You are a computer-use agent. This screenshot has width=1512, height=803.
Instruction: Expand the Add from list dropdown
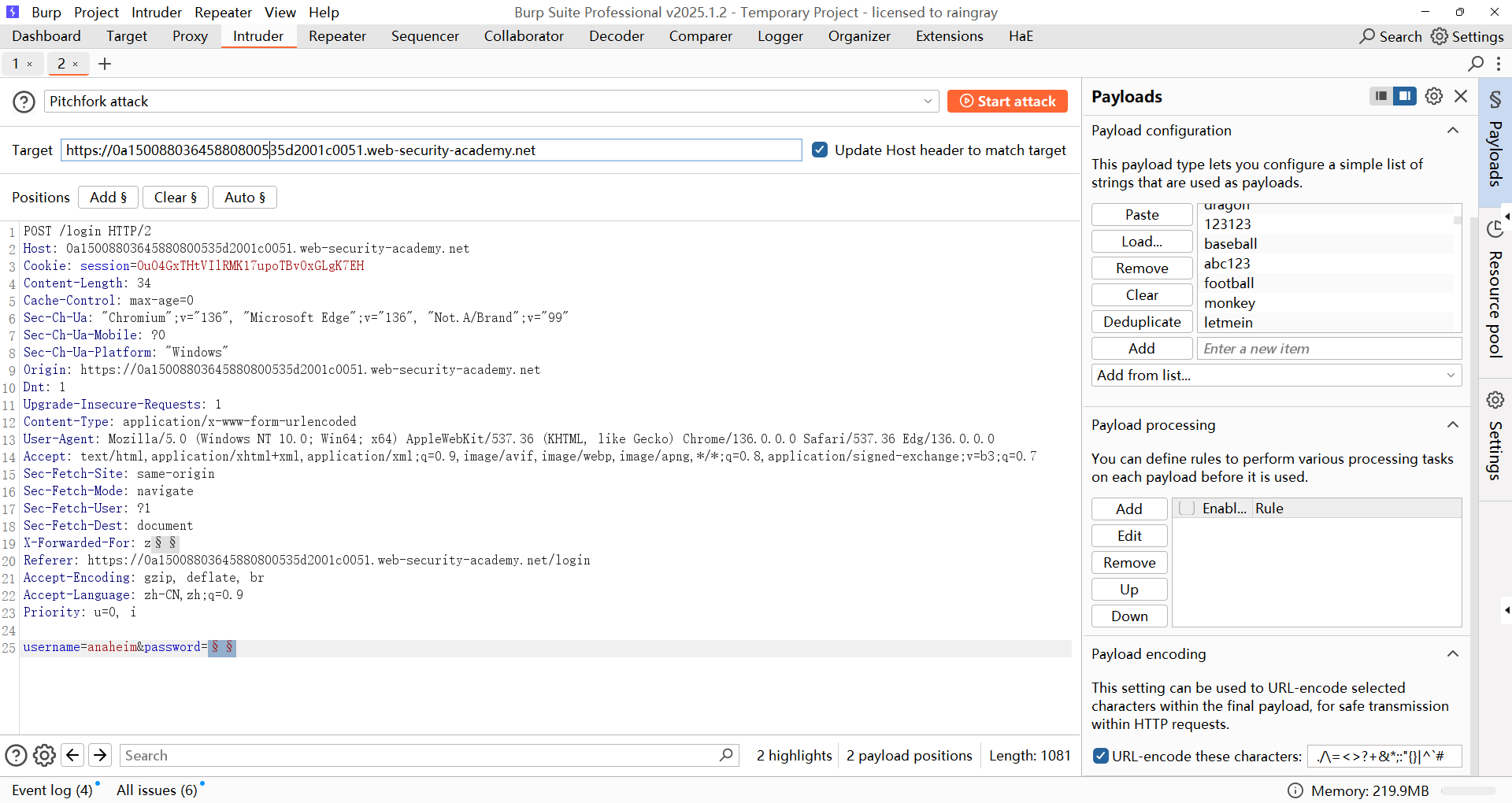[x=1276, y=376]
